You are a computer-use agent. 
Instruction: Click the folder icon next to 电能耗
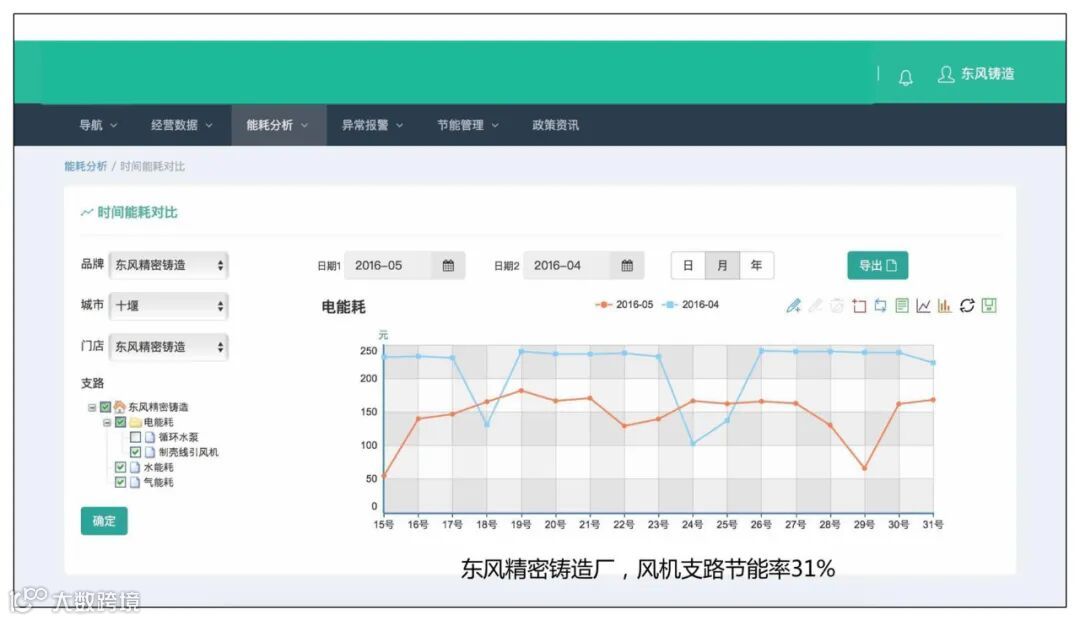[135, 422]
